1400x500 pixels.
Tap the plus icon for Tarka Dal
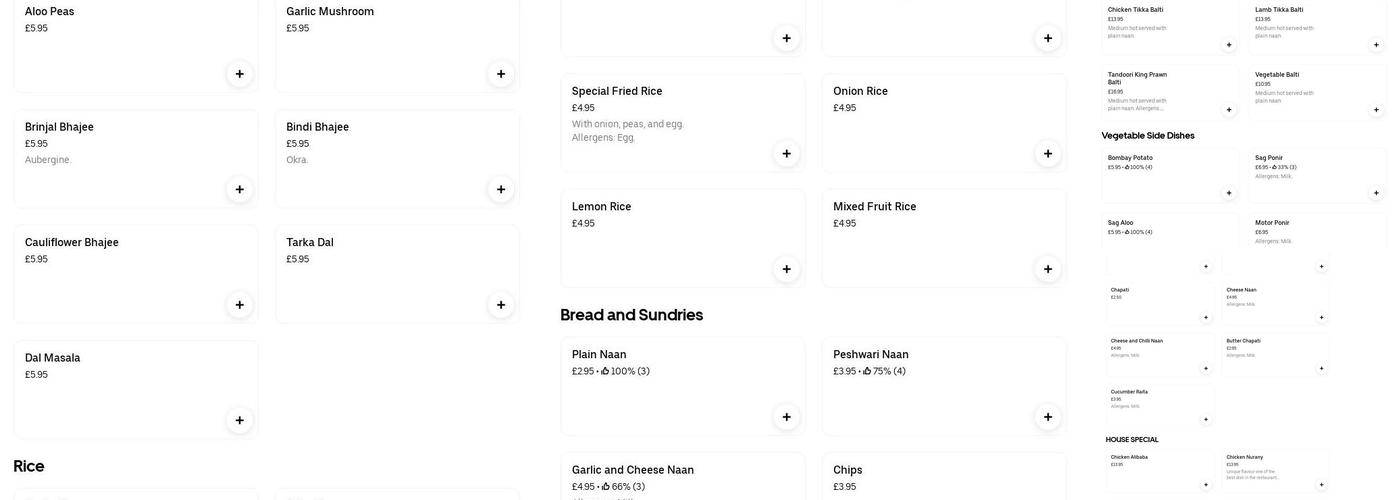tap(501, 305)
